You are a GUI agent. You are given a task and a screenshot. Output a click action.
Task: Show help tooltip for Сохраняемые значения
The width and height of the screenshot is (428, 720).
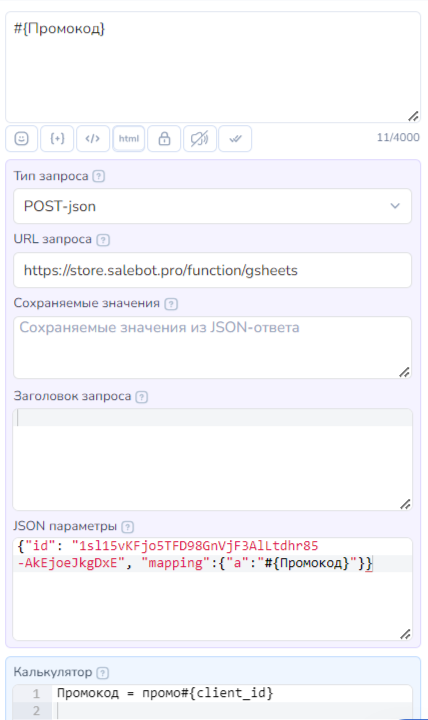[x=171, y=304]
